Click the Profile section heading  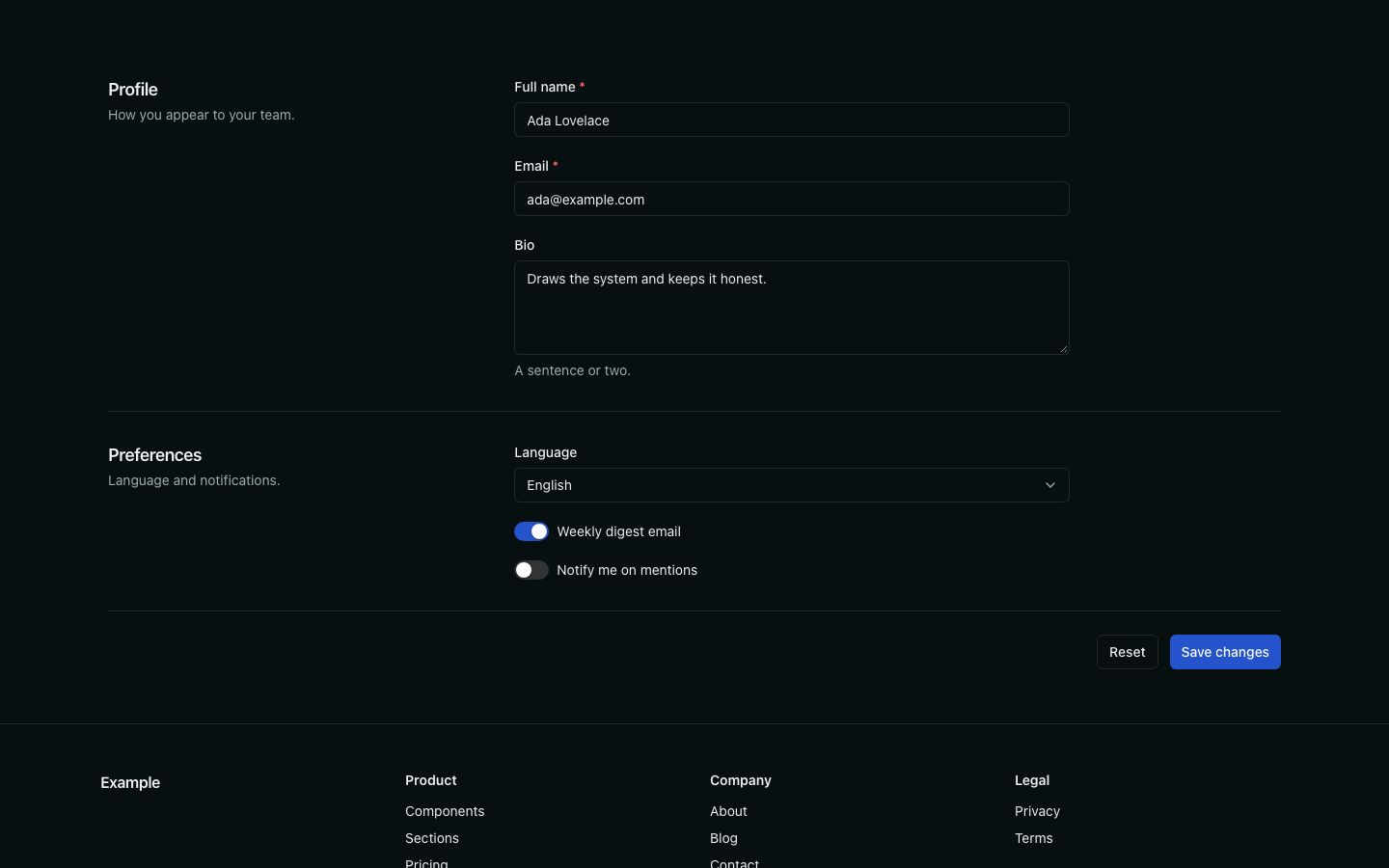tap(133, 89)
